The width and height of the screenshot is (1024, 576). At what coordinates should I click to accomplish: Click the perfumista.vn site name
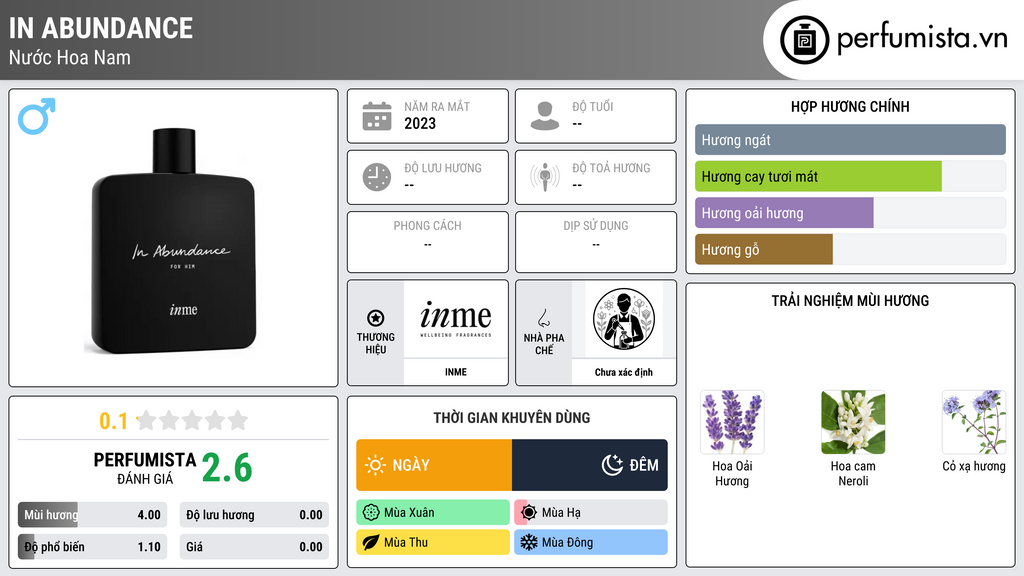(922, 38)
